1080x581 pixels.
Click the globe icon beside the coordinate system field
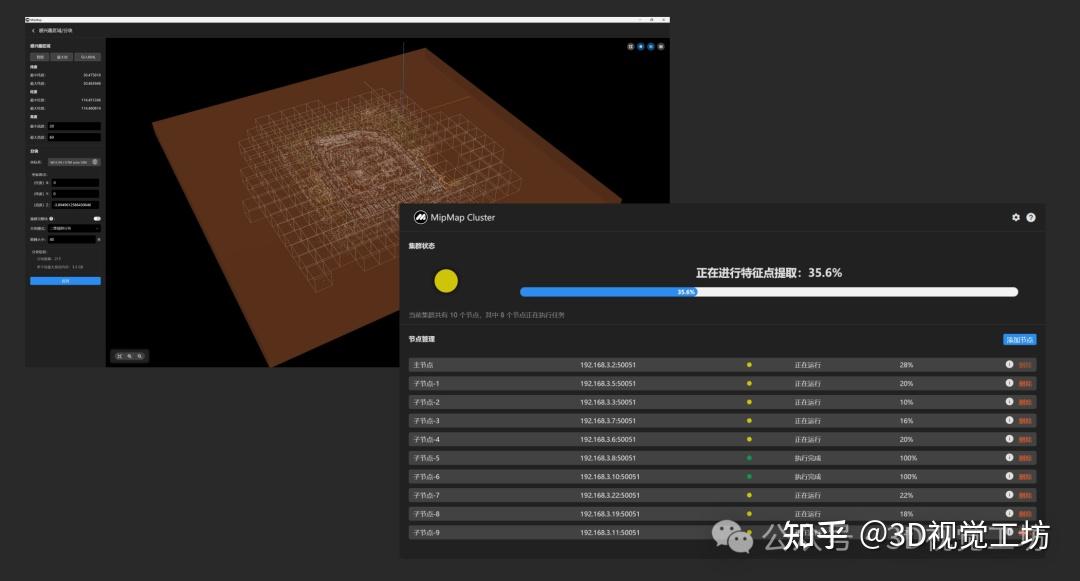click(x=97, y=160)
